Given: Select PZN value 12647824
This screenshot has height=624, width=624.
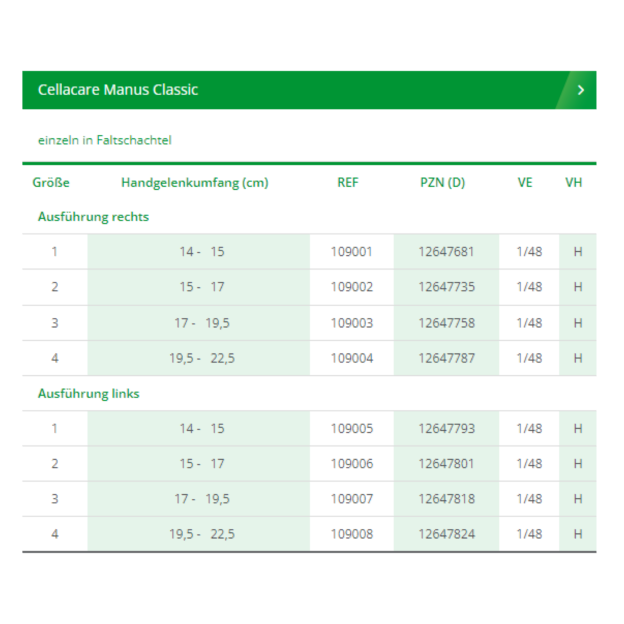Looking at the screenshot, I should [447, 534].
